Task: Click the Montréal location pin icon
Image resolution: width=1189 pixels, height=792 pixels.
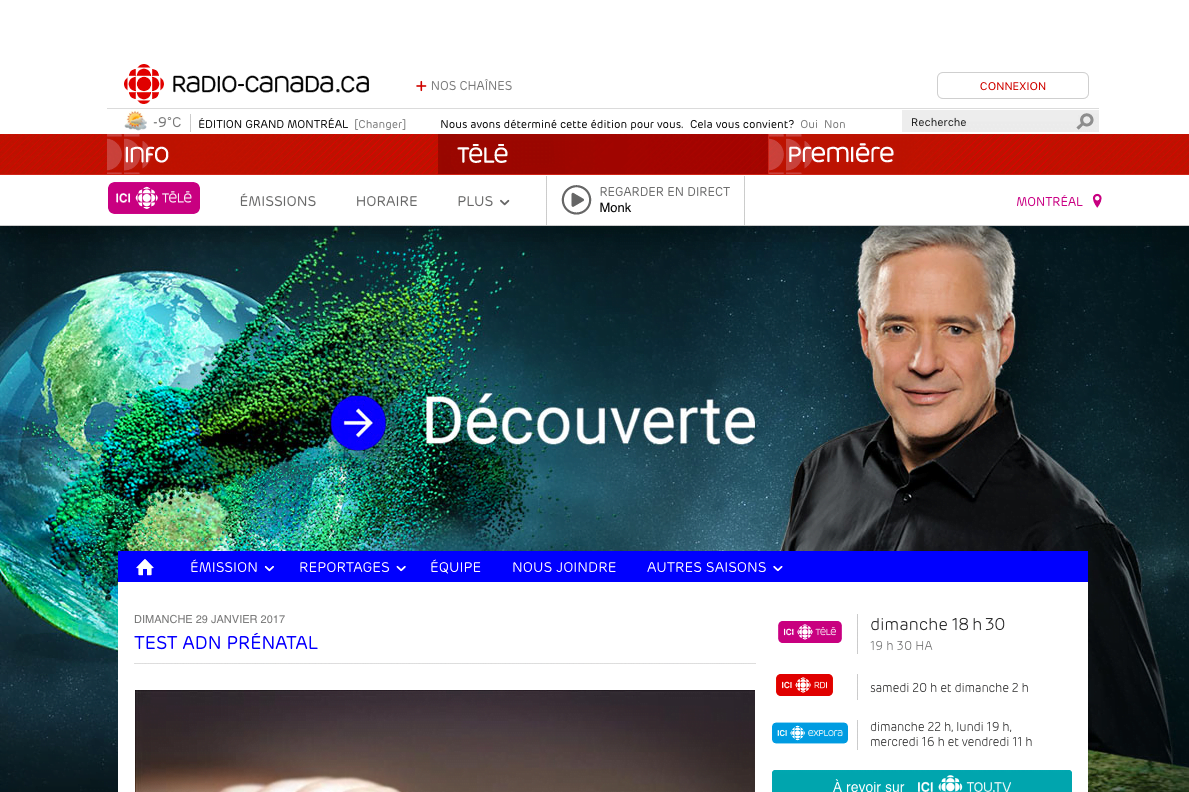Action: click(x=1096, y=201)
